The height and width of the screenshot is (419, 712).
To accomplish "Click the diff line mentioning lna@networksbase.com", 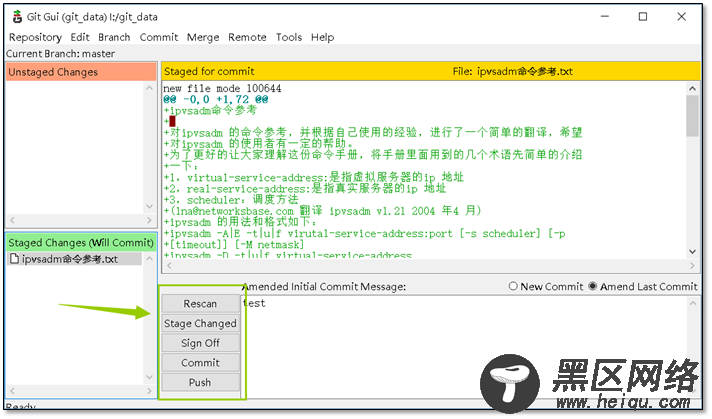I will coord(322,211).
